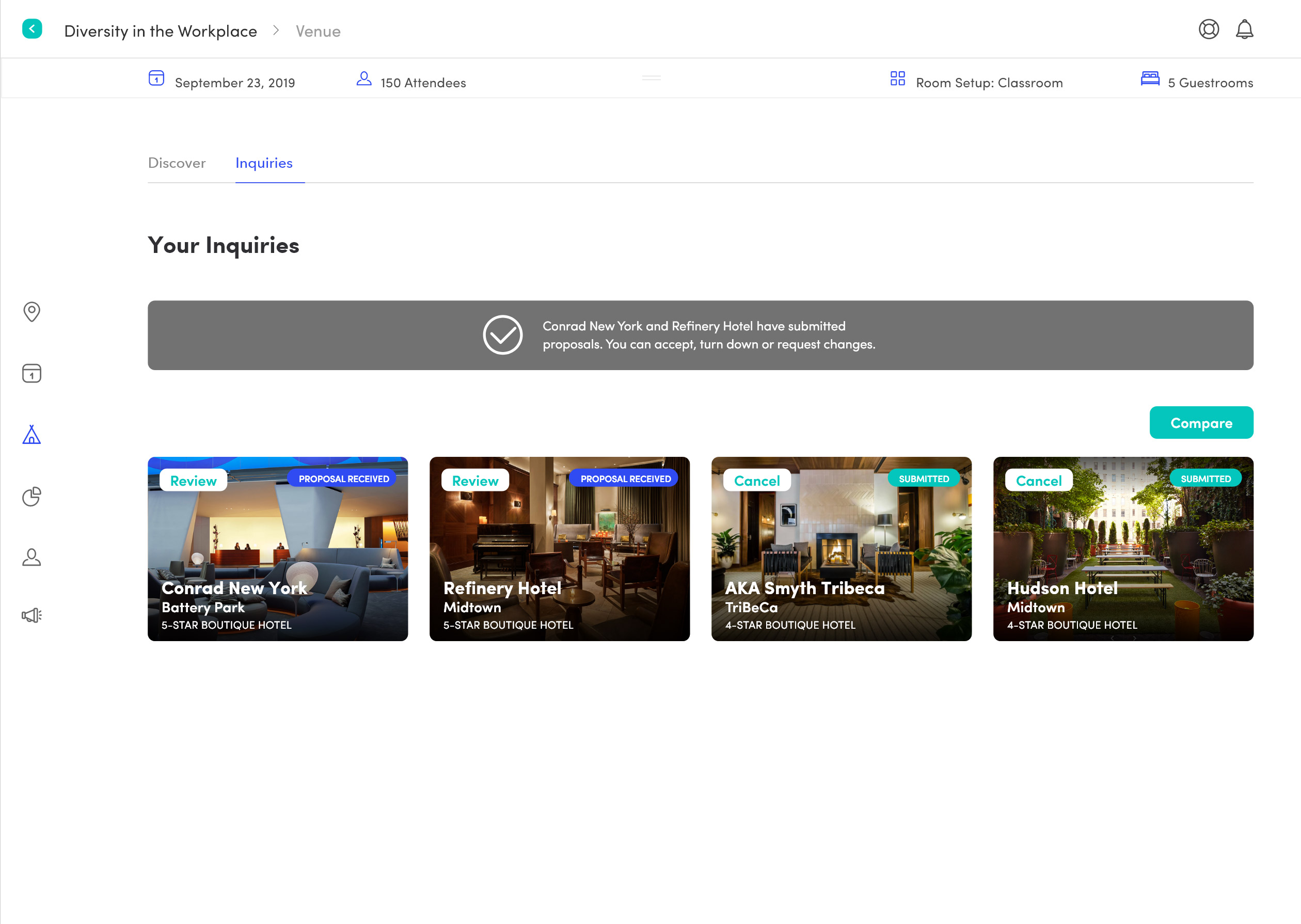Click the person icon in sidebar

pyautogui.click(x=32, y=557)
